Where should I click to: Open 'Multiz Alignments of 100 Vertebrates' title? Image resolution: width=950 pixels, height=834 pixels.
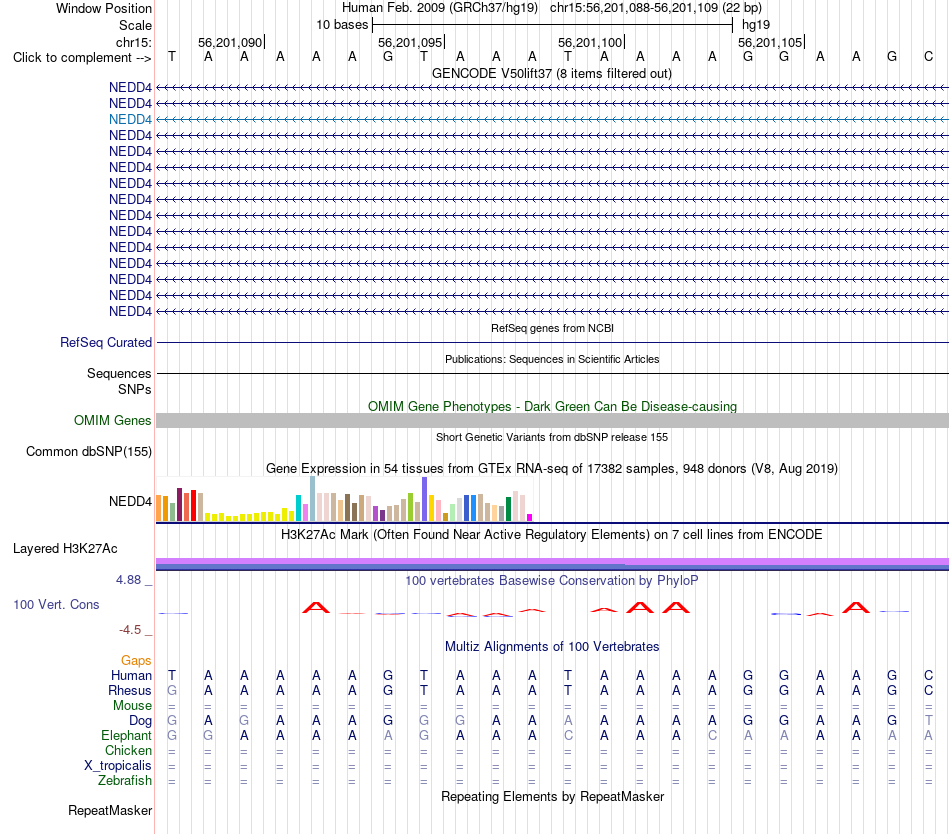coord(552,647)
